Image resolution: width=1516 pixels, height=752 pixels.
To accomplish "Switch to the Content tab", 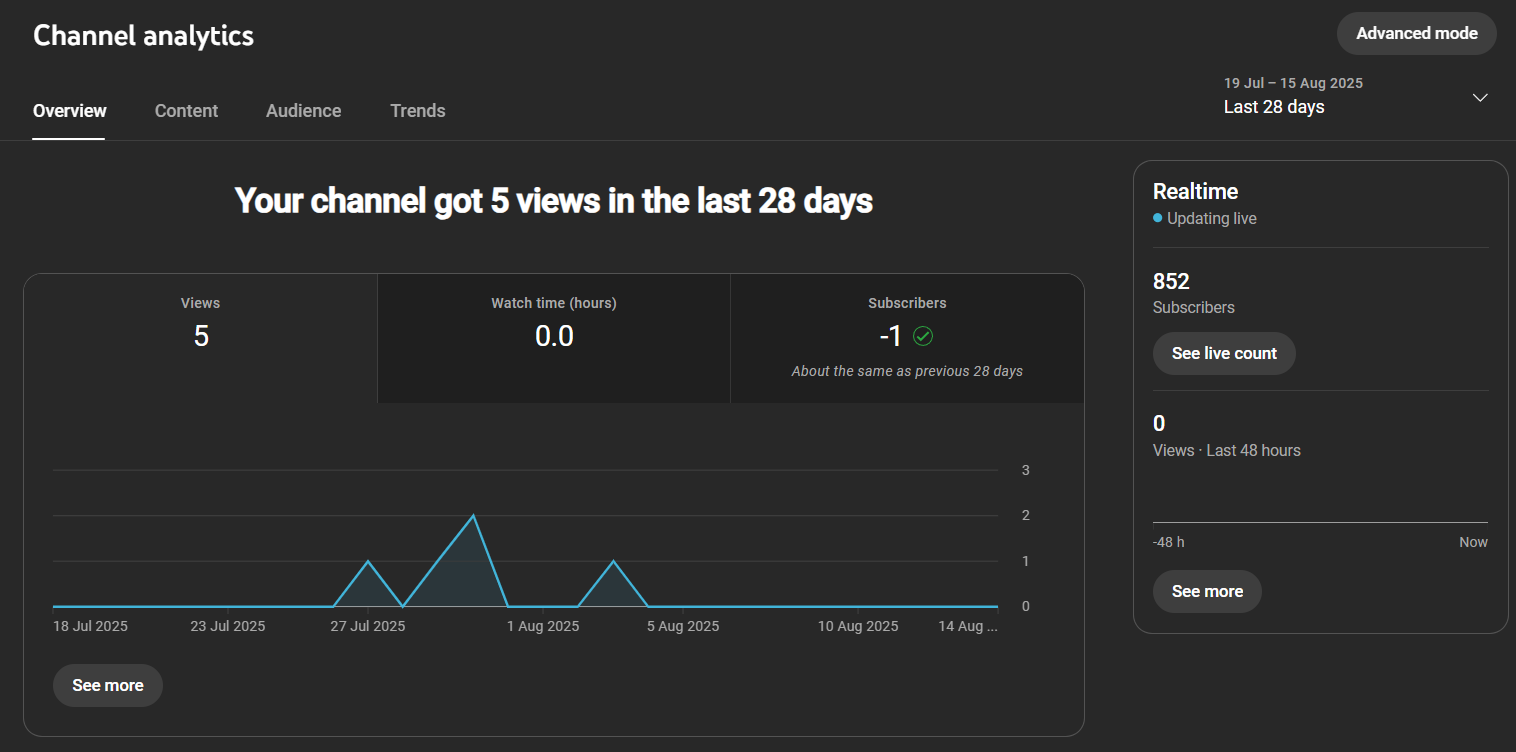I will point(186,110).
